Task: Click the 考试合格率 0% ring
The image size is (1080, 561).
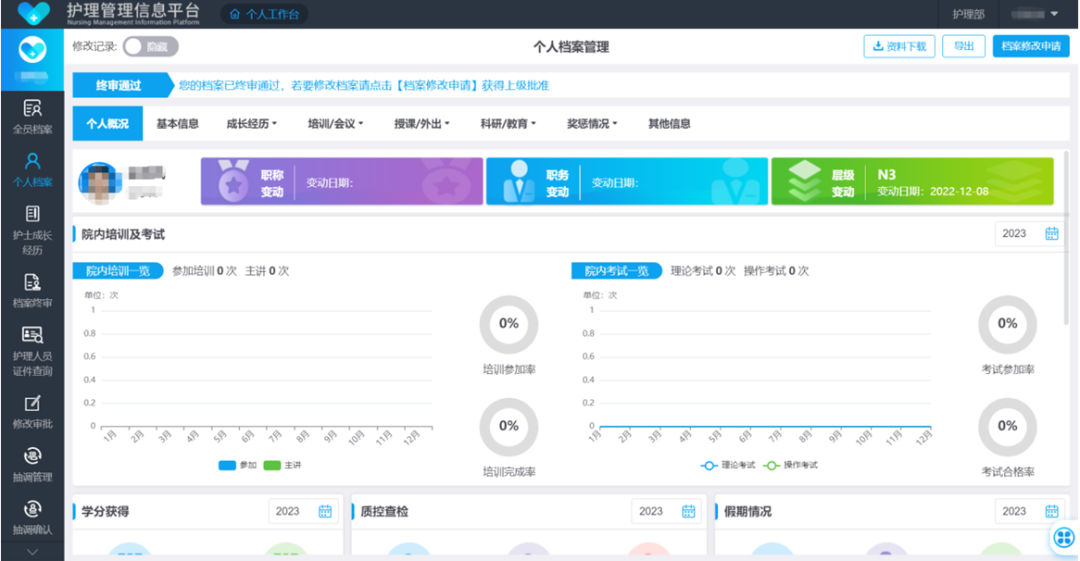Action: tap(1007, 427)
